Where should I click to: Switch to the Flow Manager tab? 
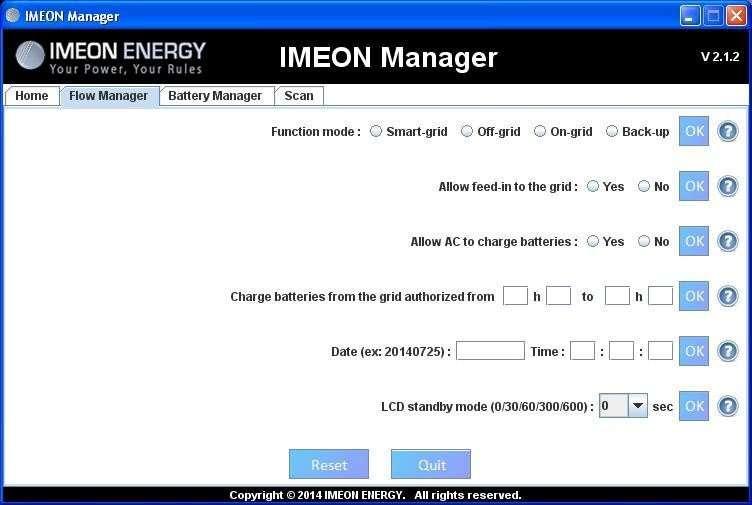(108, 96)
